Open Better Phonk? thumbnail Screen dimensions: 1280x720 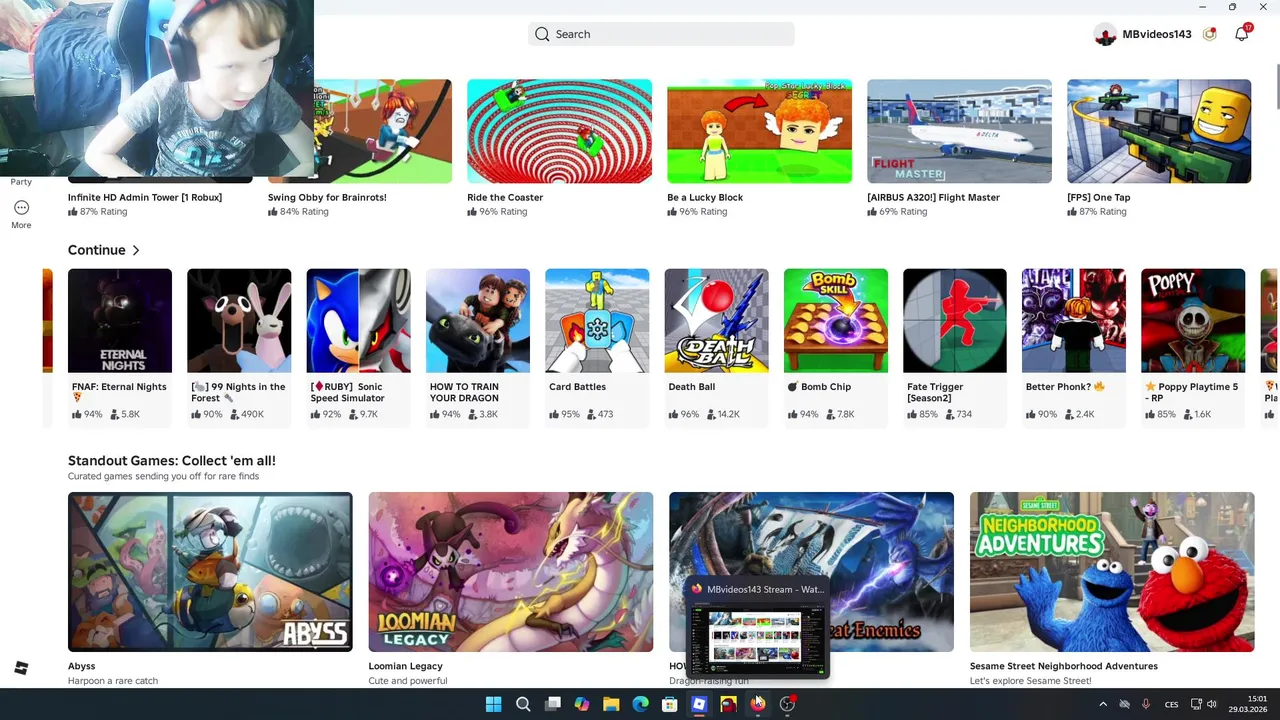tap(1074, 321)
